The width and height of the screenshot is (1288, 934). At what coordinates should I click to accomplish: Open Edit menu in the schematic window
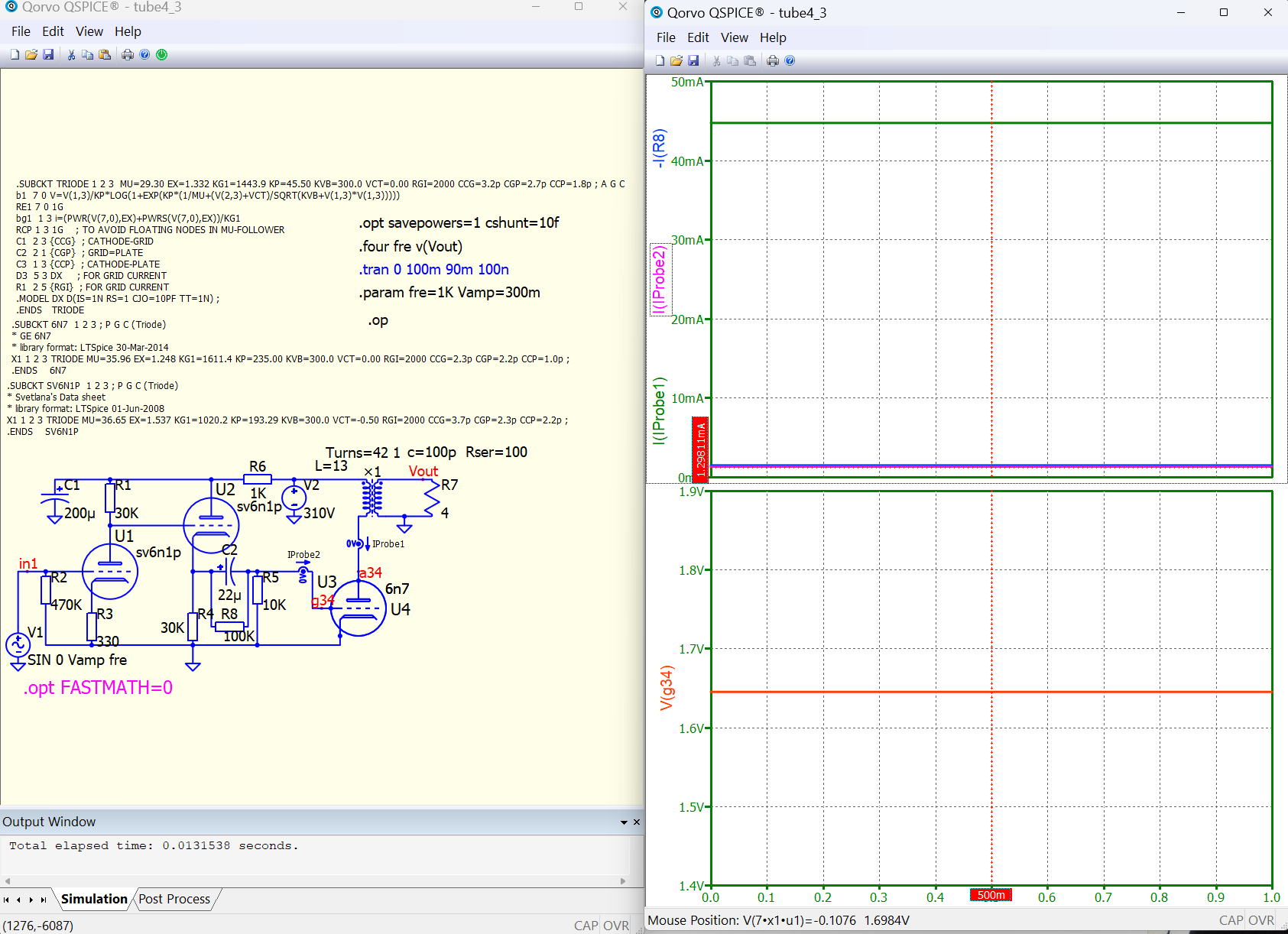[53, 31]
